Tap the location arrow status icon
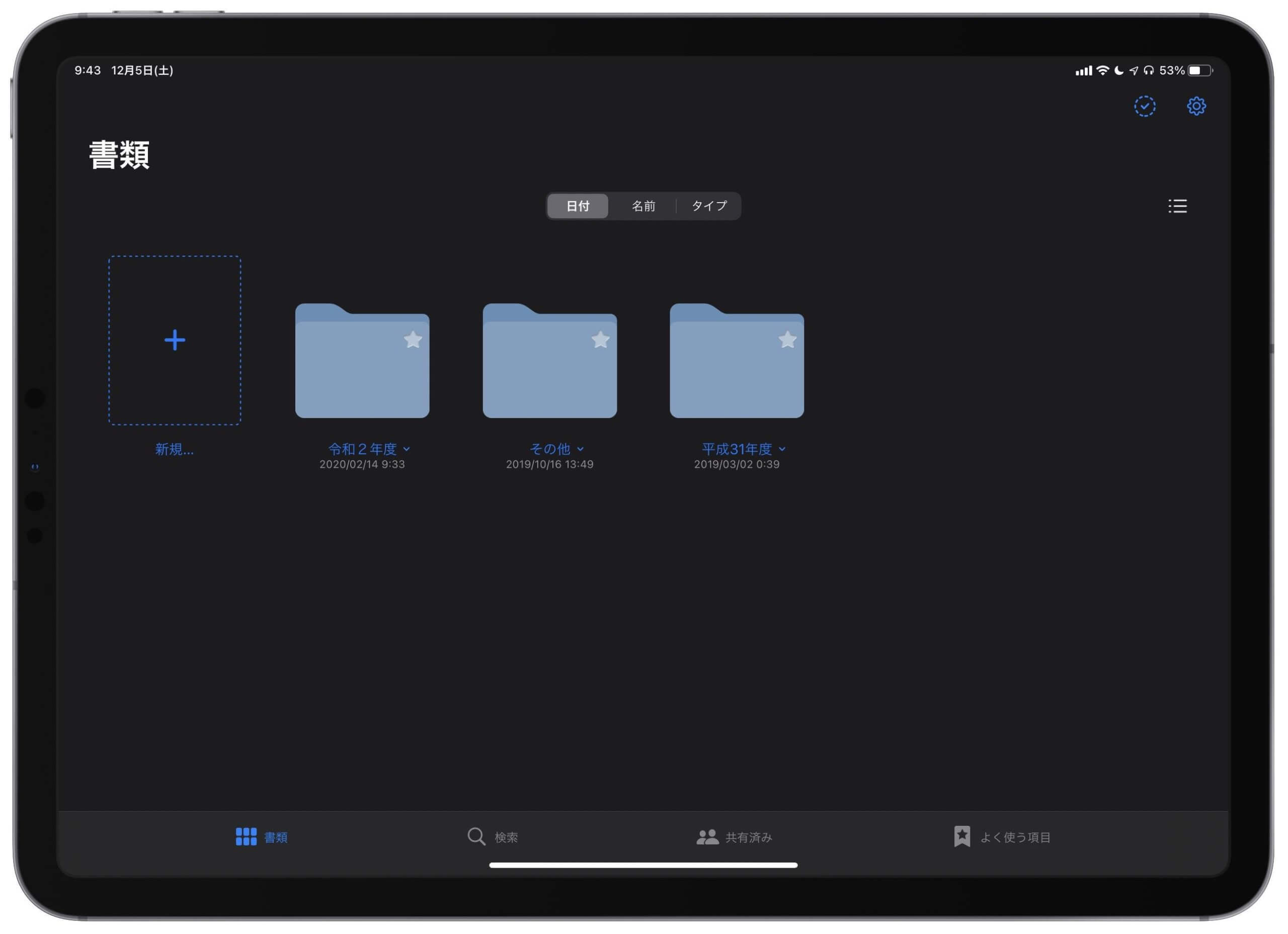 click(1134, 70)
